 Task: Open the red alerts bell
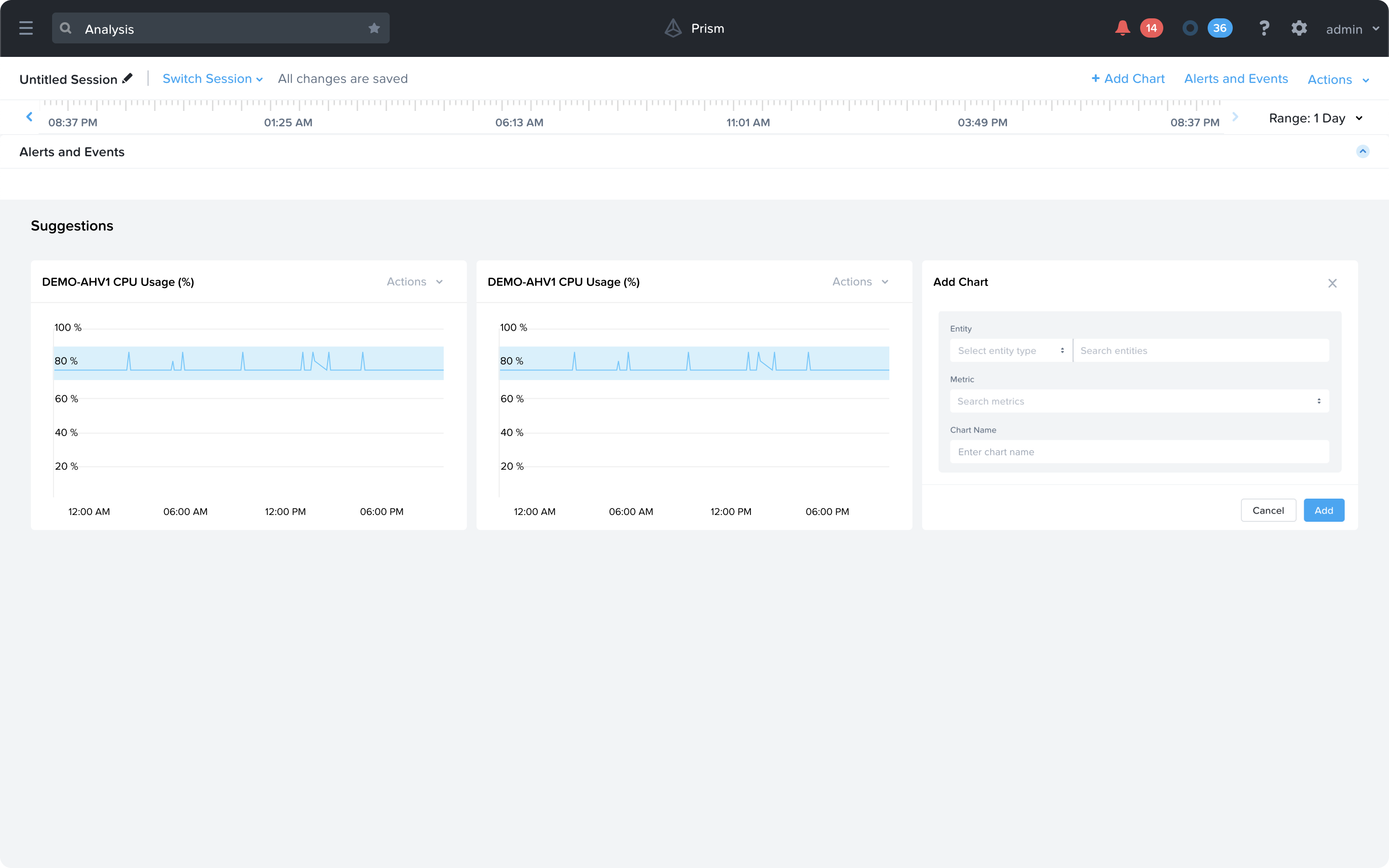click(x=1122, y=28)
